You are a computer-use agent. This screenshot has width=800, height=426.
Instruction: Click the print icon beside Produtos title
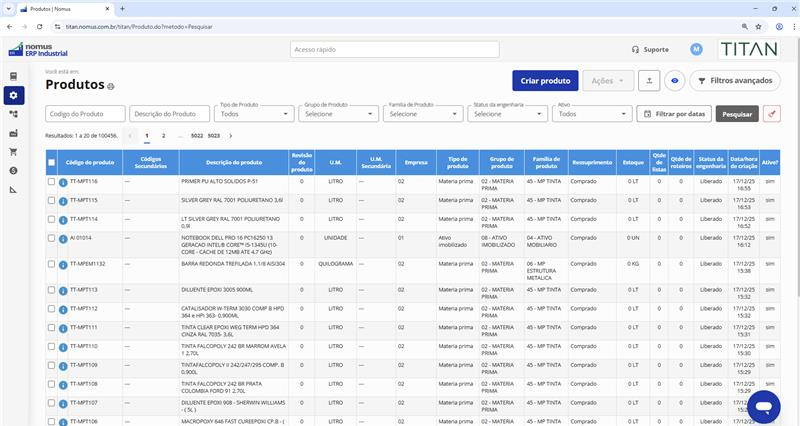111,86
